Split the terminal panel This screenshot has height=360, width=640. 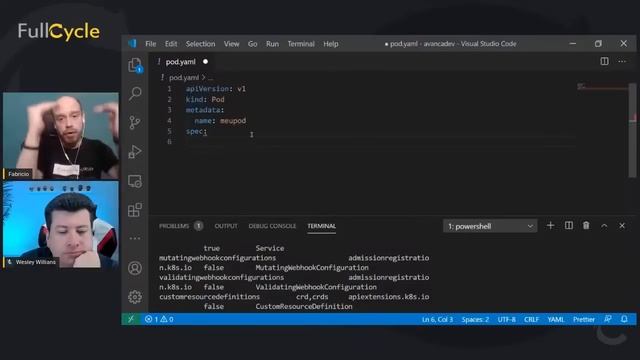pyautogui.click(x=569, y=226)
